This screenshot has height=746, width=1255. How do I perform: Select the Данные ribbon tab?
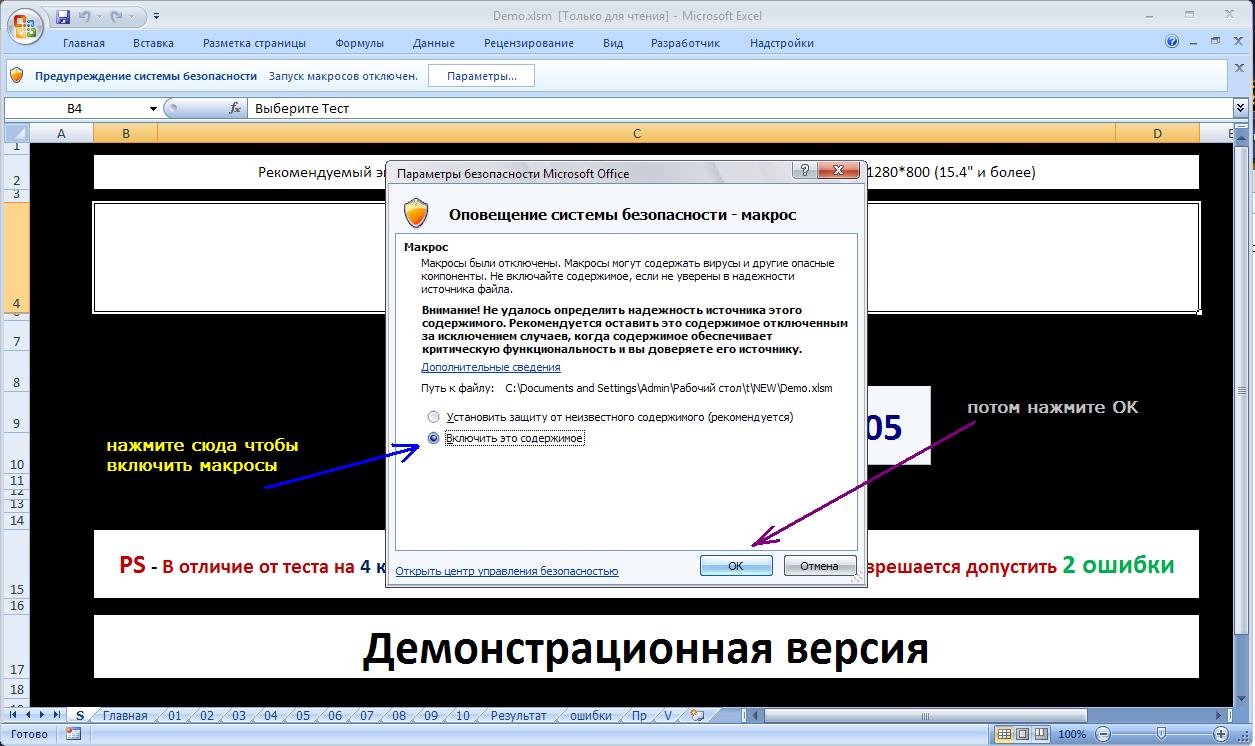[x=434, y=43]
